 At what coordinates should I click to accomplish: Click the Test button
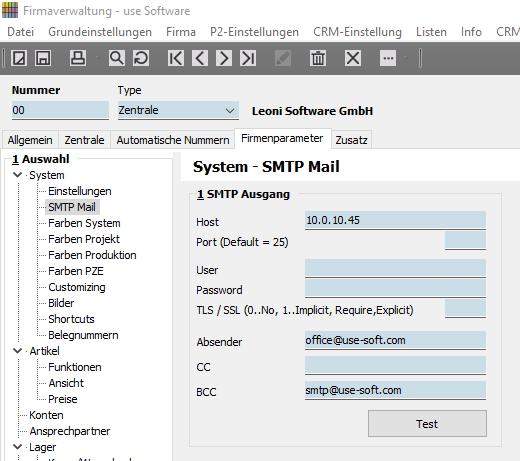(x=427, y=424)
